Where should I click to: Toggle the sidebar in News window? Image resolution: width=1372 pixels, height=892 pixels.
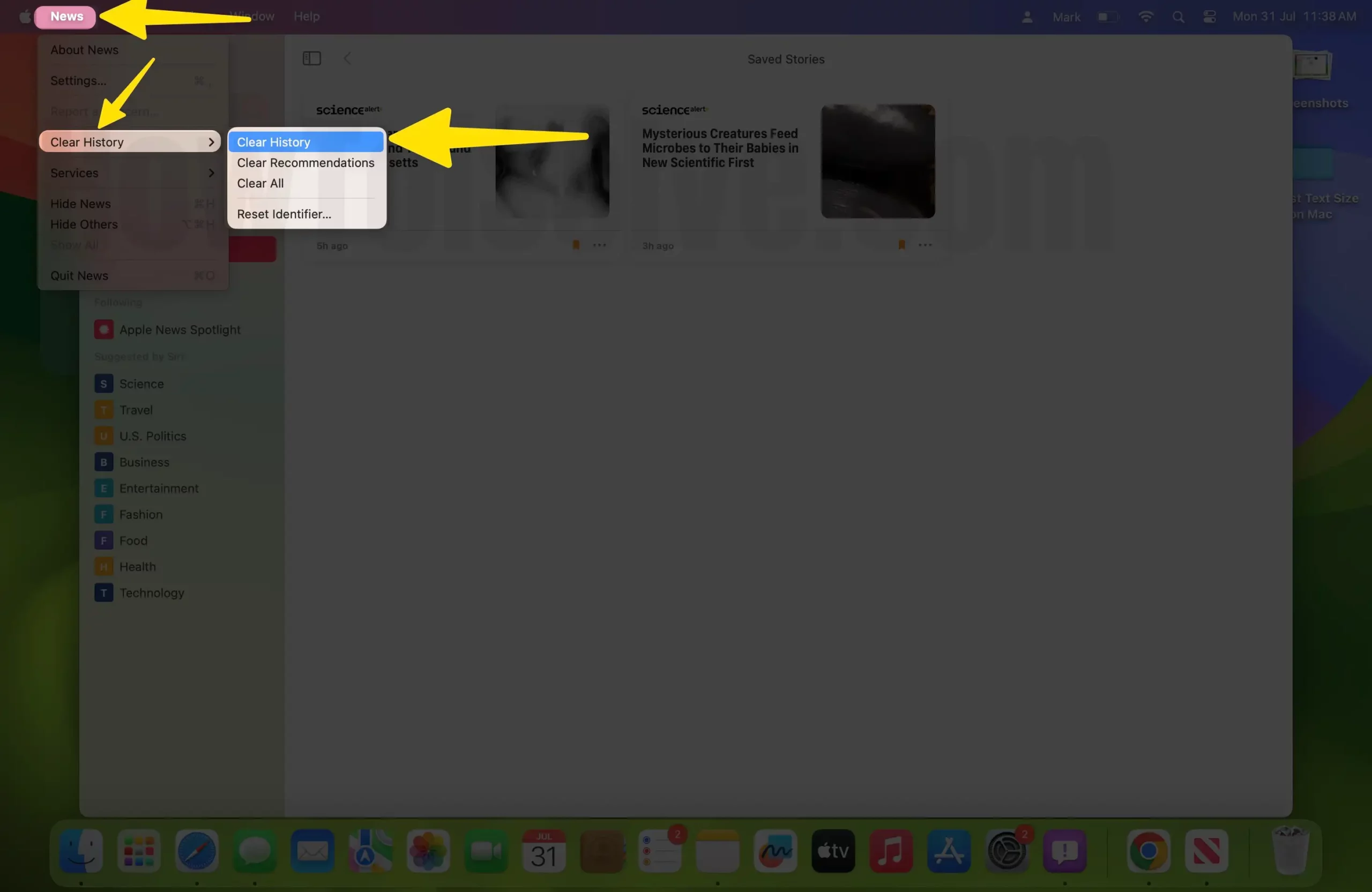tap(312, 58)
